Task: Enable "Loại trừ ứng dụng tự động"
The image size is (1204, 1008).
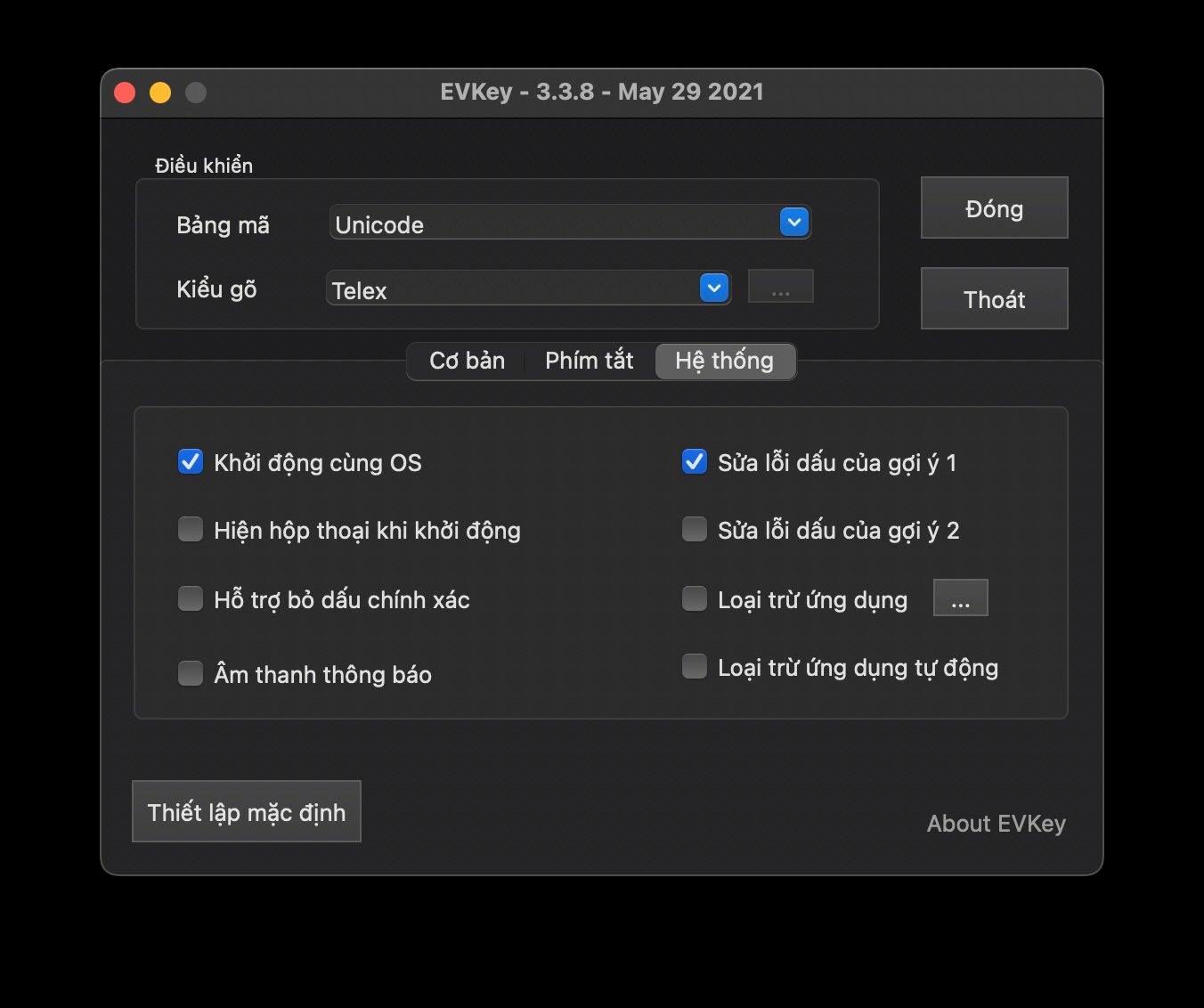Action: 694,666
